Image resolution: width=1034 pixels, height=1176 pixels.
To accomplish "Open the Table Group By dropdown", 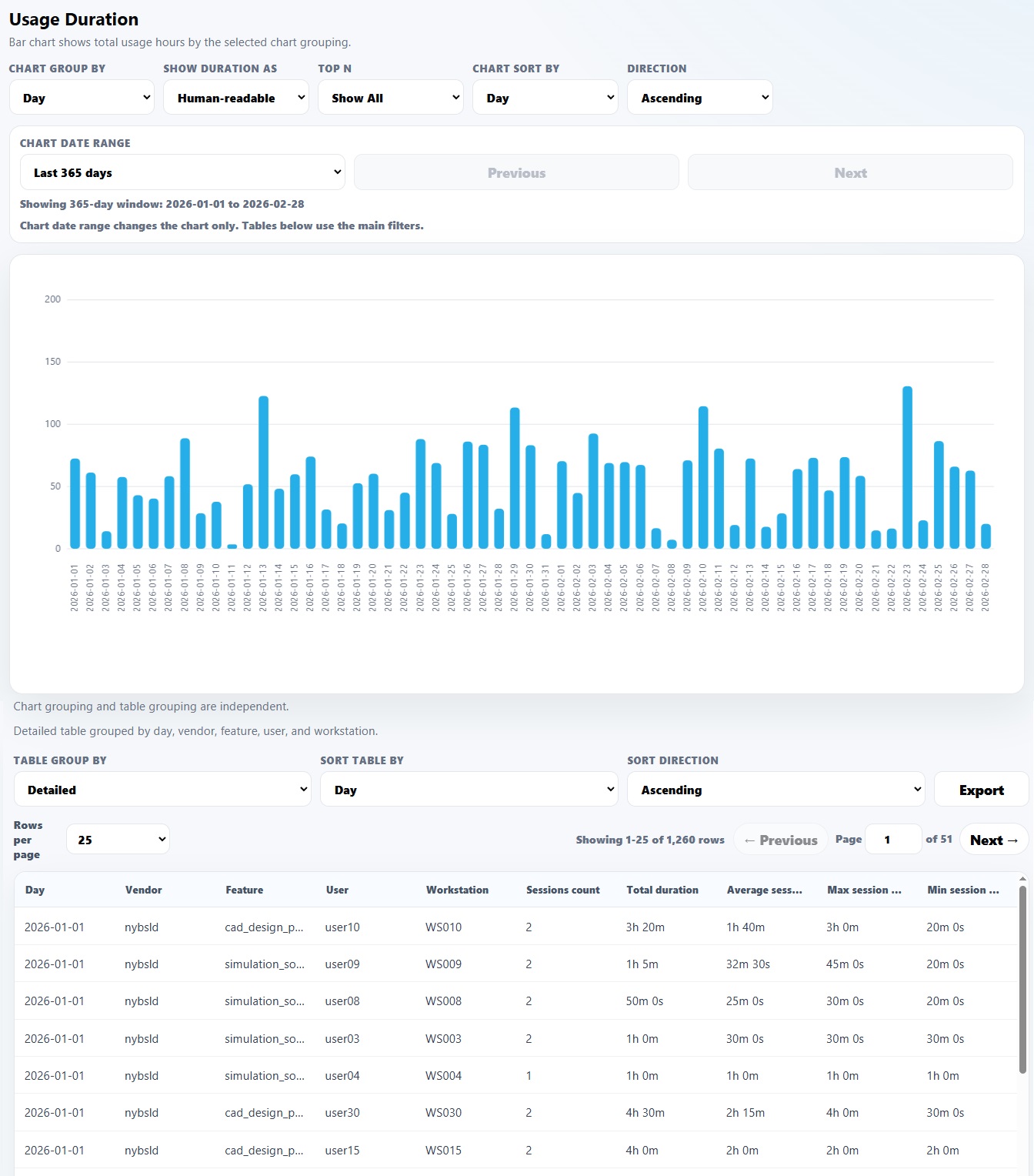I will coord(162,790).
